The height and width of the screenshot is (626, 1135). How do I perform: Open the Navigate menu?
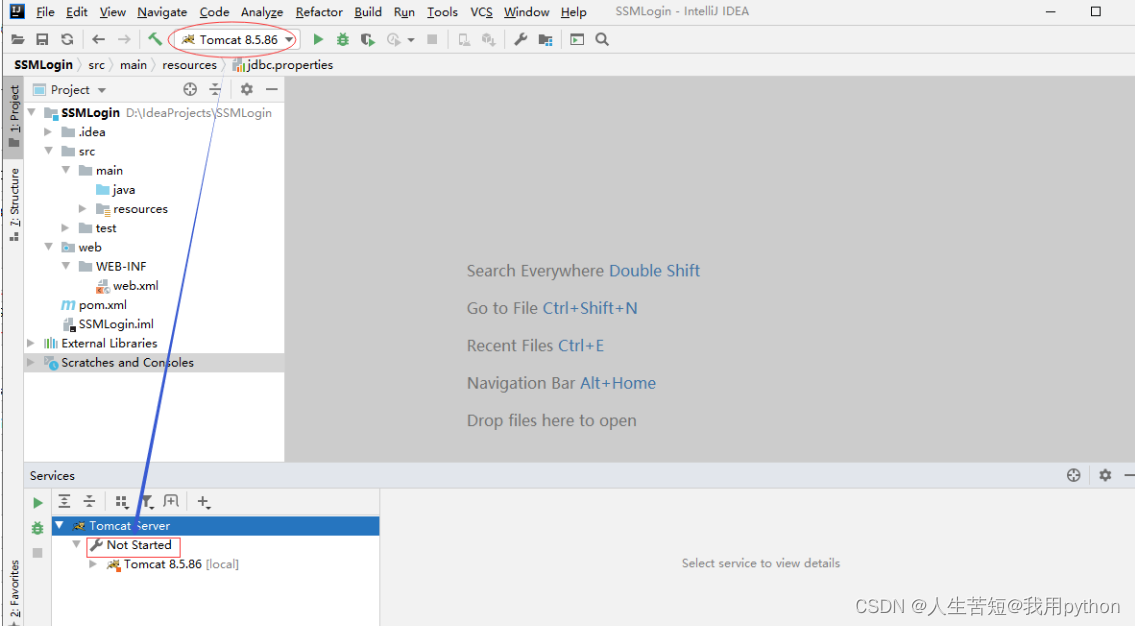point(162,12)
